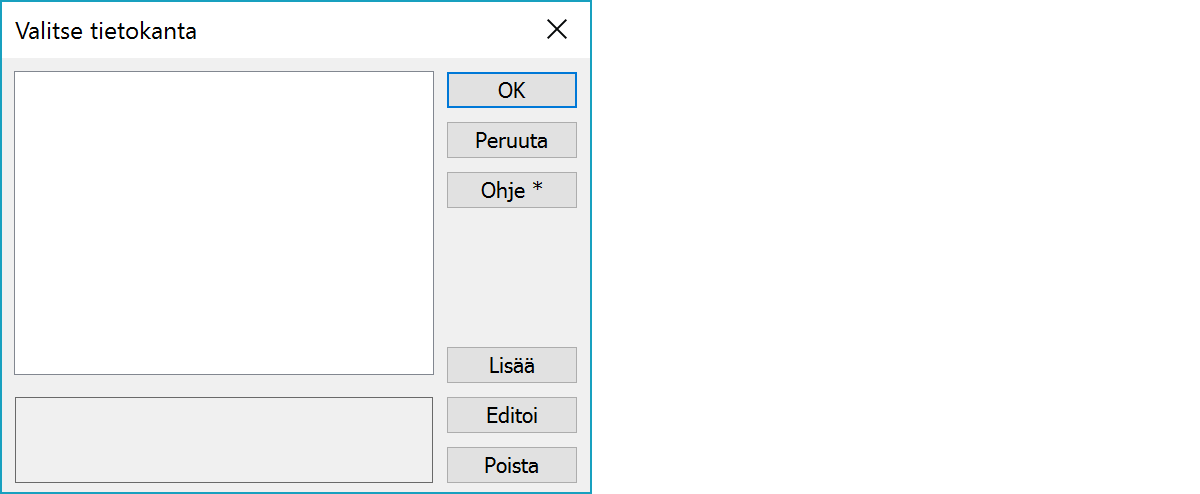Hit the Editoi button
1200x494 pixels.
click(511, 415)
